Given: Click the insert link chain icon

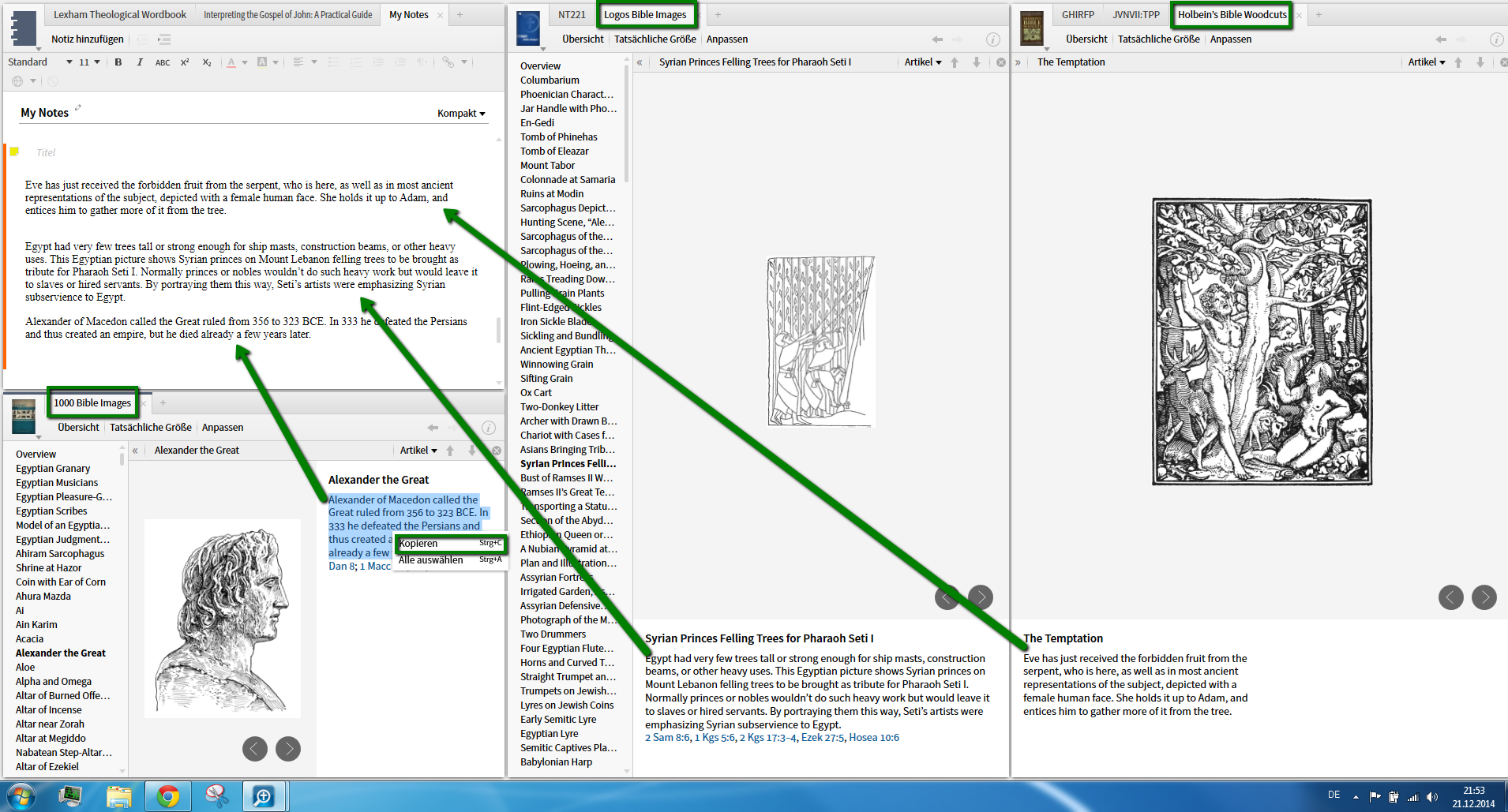Looking at the screenshot, I should click(x=448, y=62).
